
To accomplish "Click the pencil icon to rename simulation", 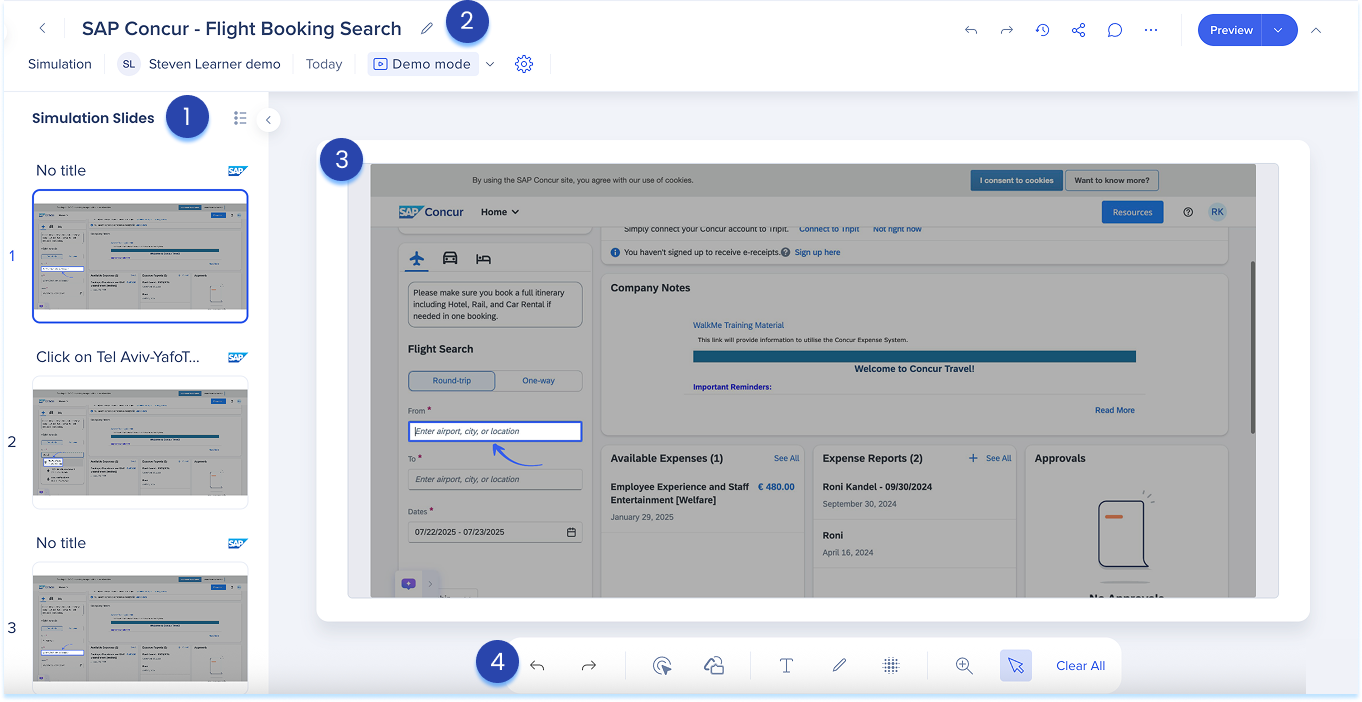I will point(427,29).
